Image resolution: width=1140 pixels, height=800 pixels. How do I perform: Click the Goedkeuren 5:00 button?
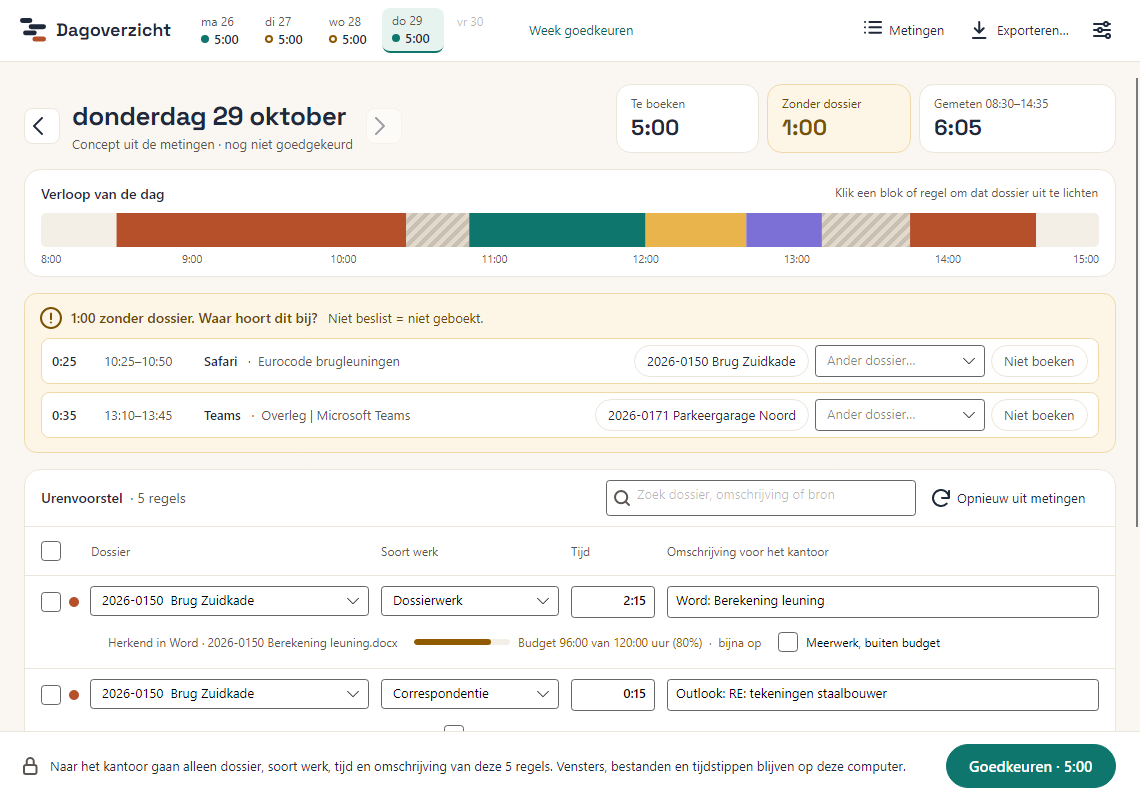pos(1030,767)
